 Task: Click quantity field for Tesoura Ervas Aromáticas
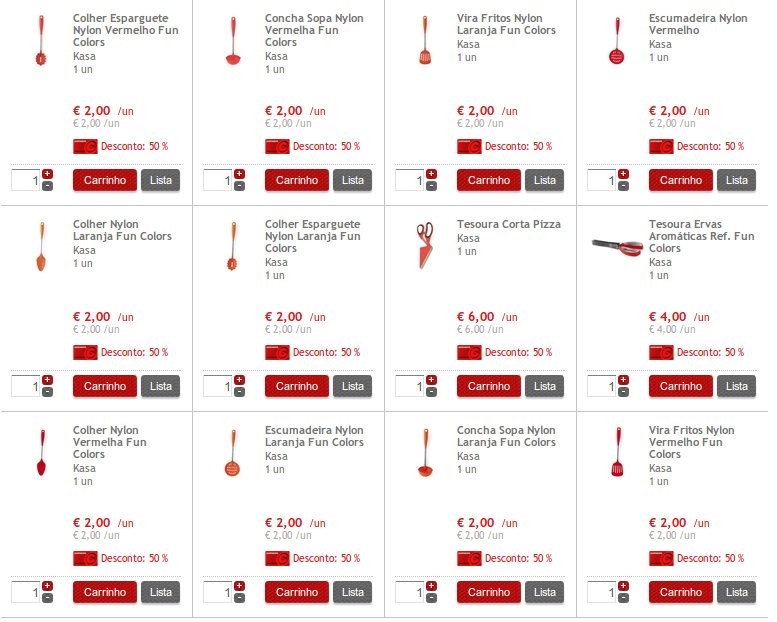coord(601,386)
